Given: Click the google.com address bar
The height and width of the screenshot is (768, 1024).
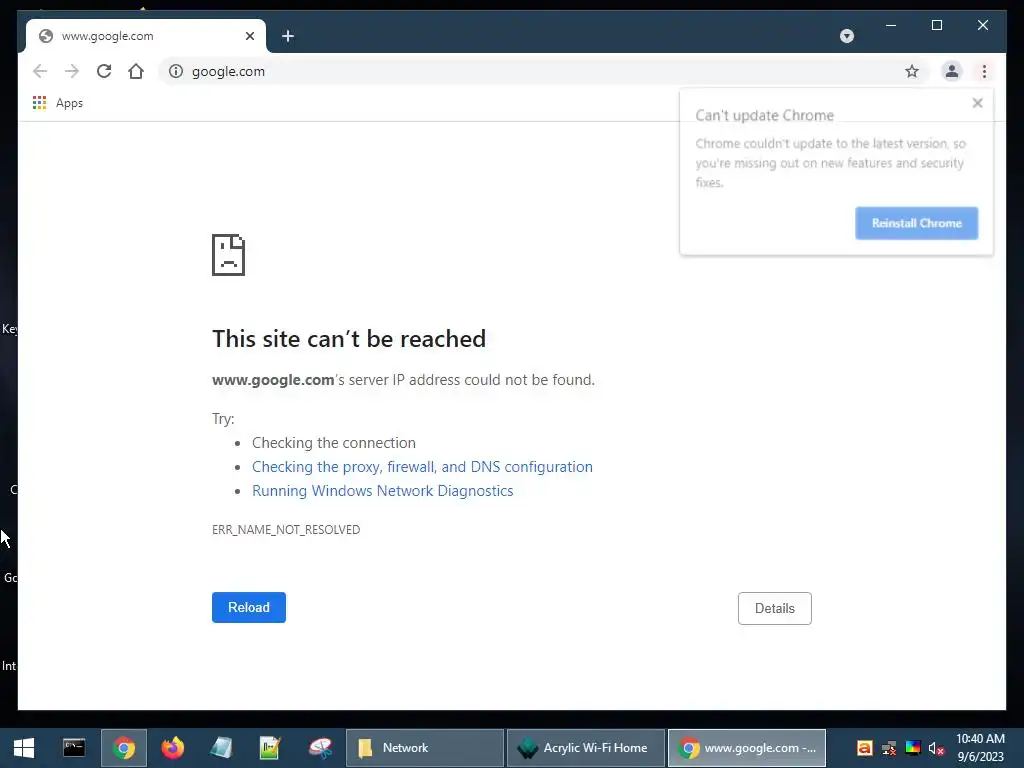Looking at the screenshot, I should click(542, 71).
